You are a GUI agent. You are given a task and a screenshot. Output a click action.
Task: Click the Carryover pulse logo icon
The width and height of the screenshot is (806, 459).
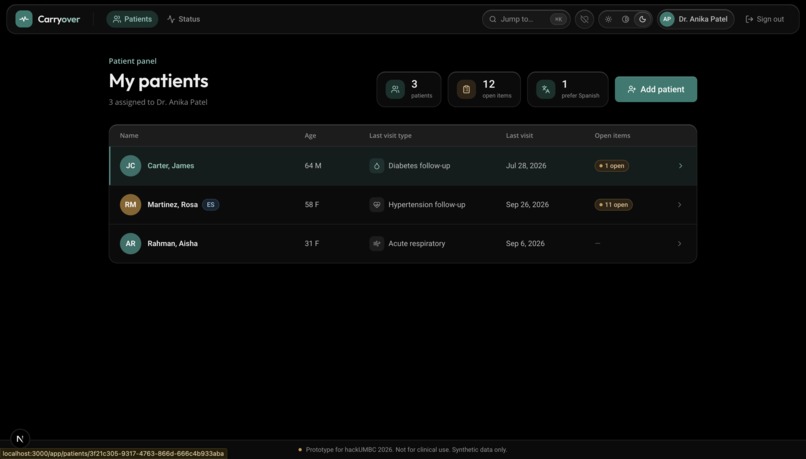coord(24,19)
